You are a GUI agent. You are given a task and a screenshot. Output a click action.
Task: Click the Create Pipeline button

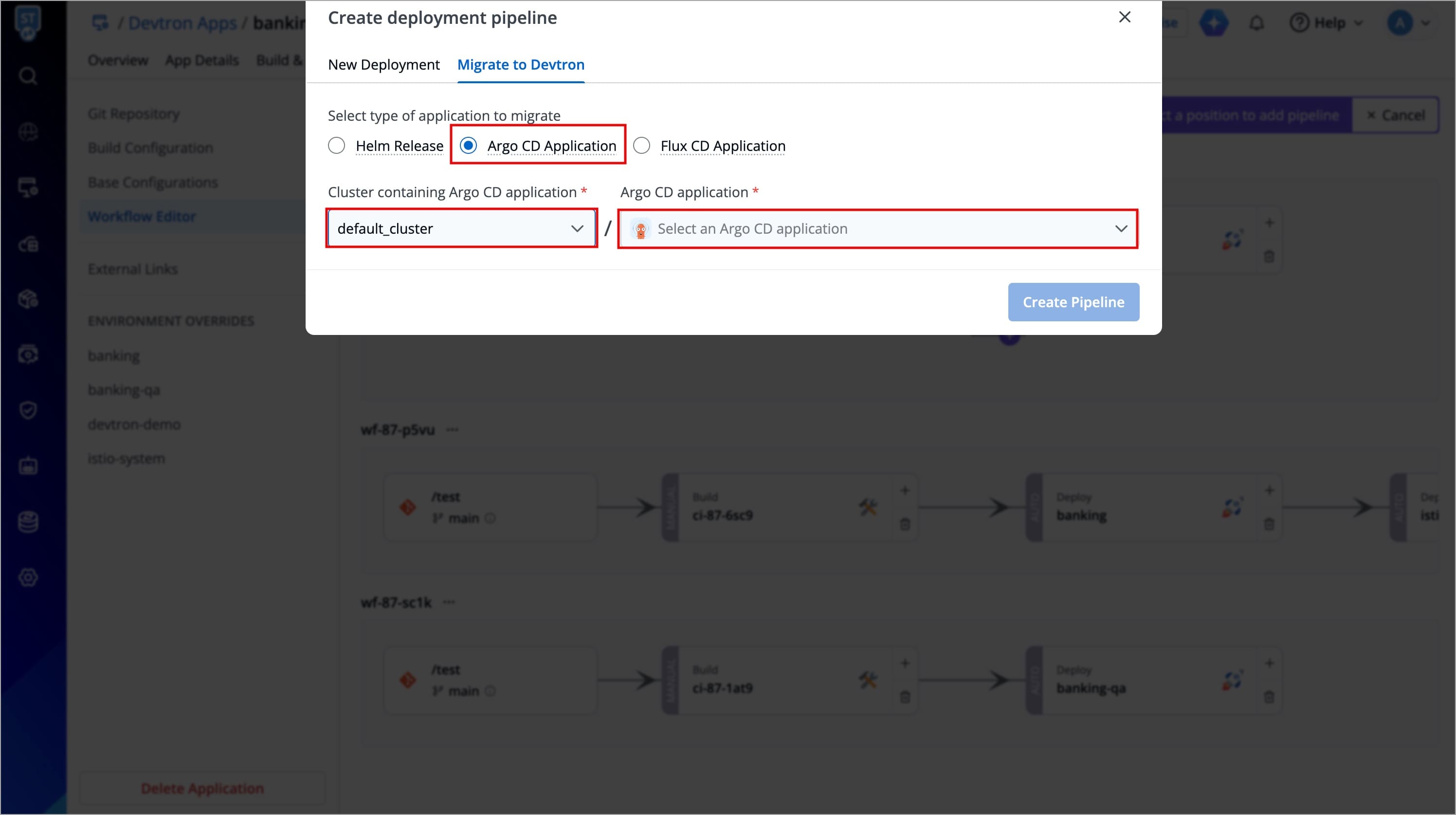click(x=1073, y=302)
